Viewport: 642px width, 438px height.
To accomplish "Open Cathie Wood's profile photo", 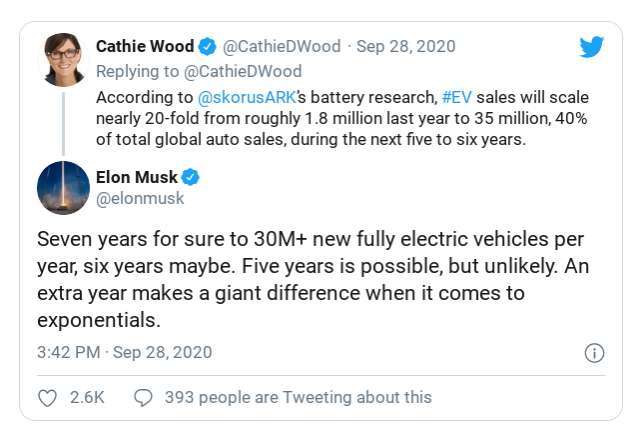I will (x=63, y=59).
